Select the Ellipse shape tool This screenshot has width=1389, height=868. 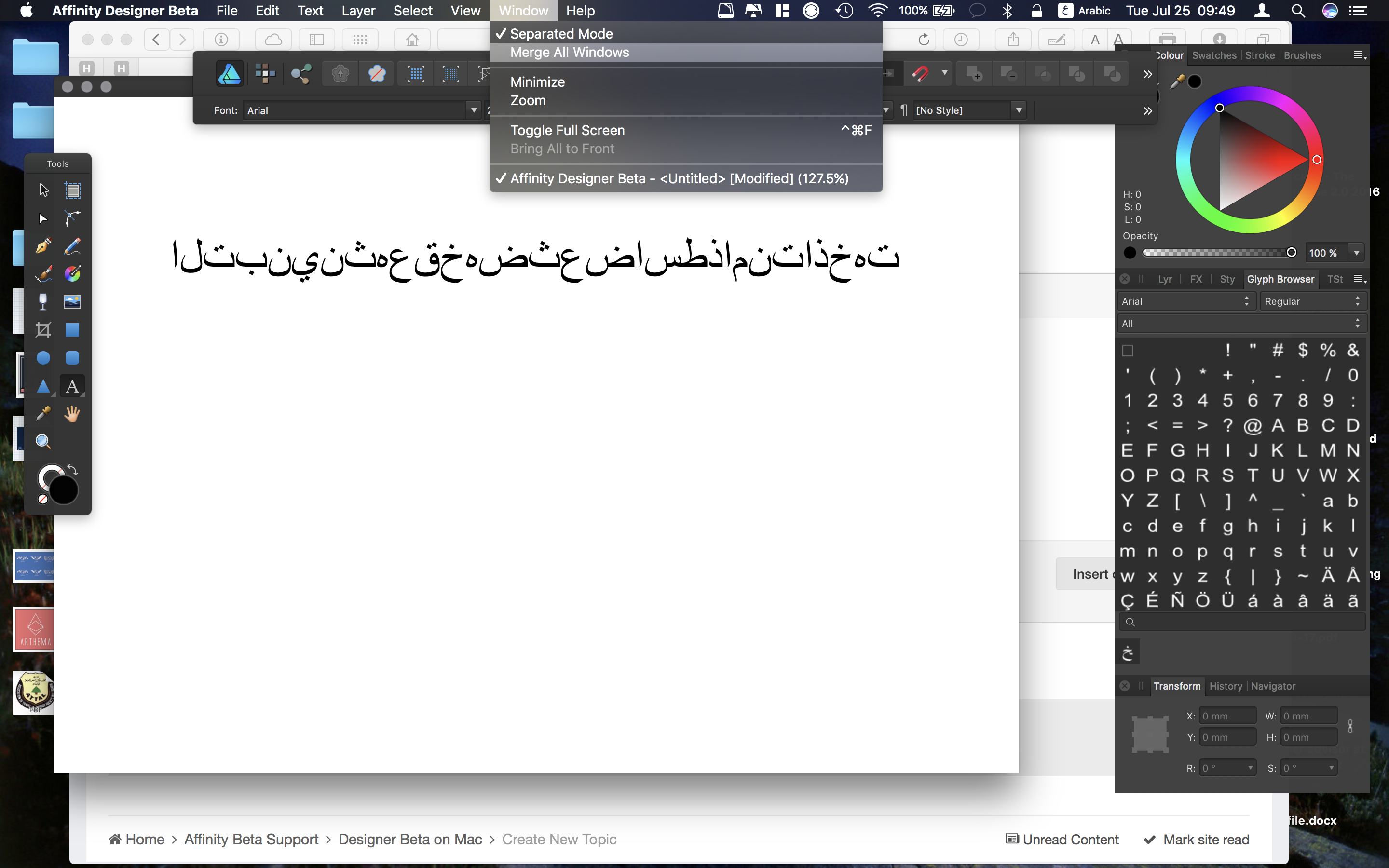43,358
